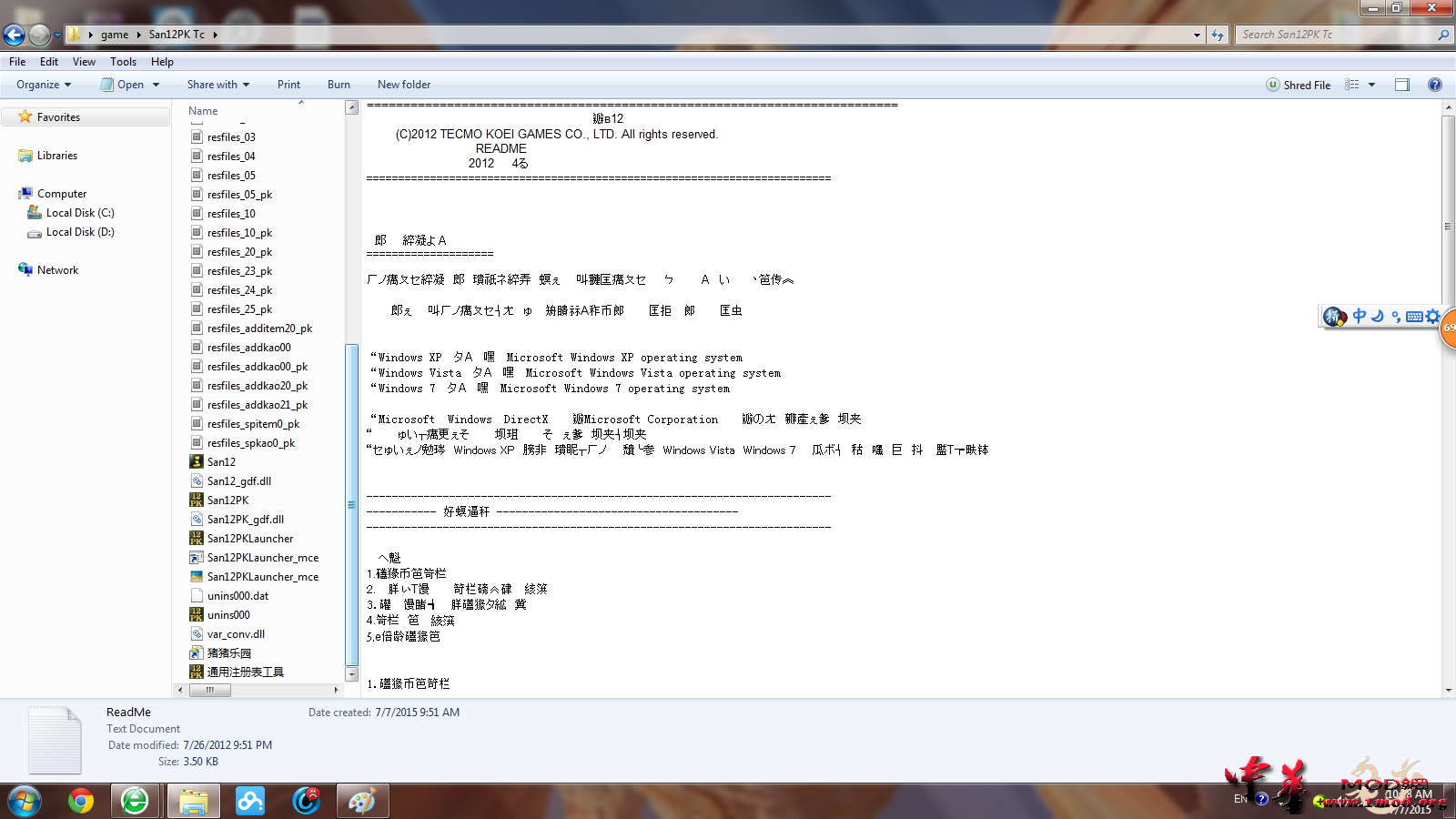Launch Google Chrome from taskbar
The width and height of the screenshot is (1456, 819).
pyautogui.click(x=81, y=802)
